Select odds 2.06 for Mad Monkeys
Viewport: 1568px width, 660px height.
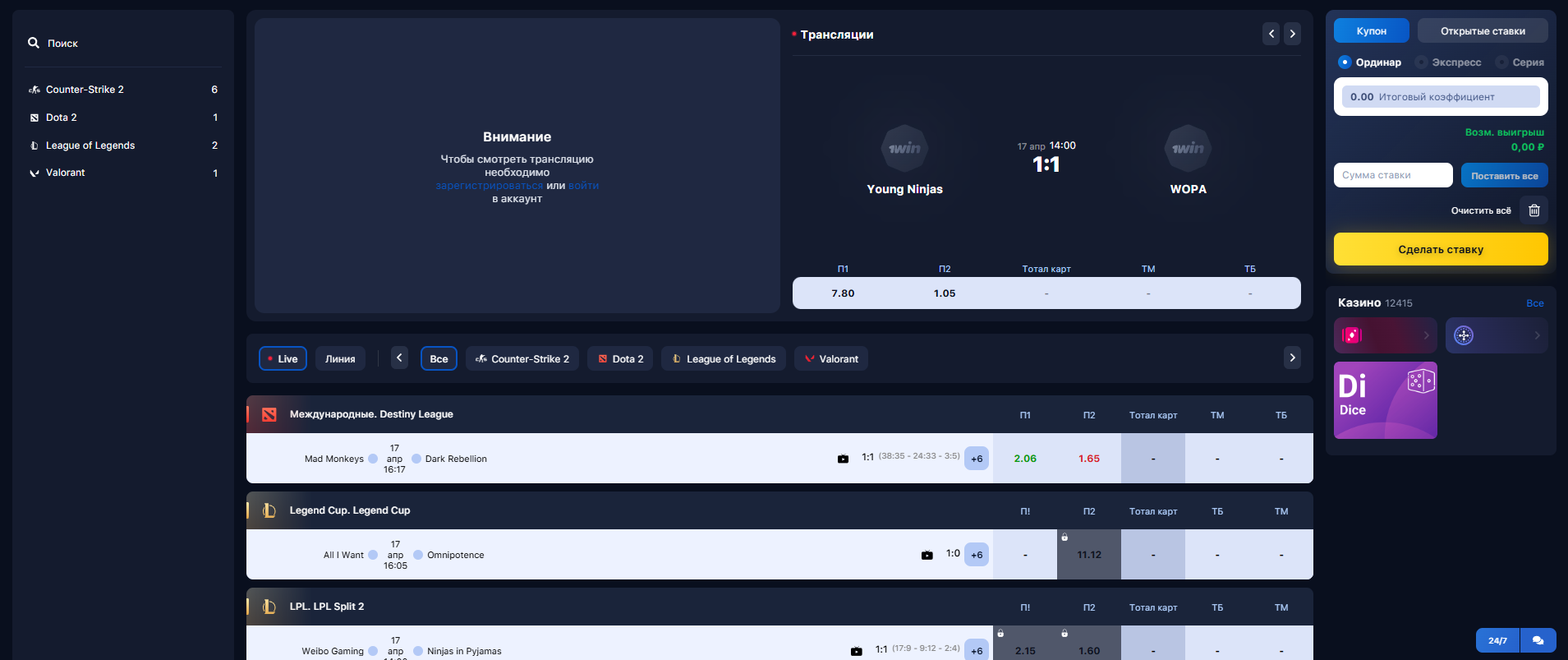(1025, 459)
